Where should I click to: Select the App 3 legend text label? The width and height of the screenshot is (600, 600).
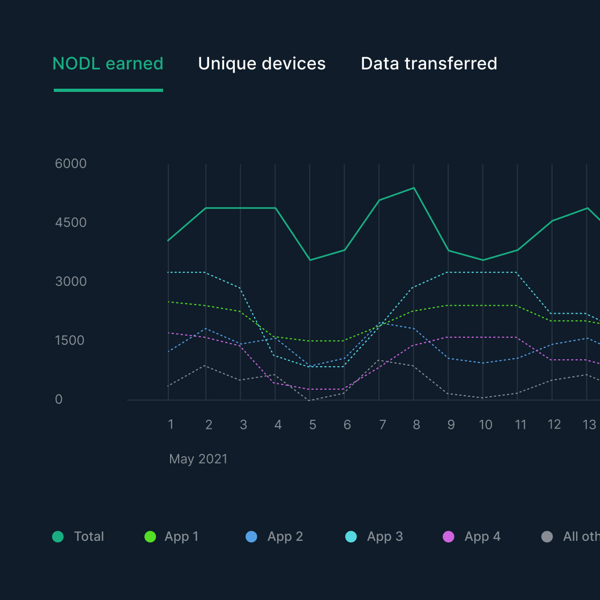coord(385,537)
